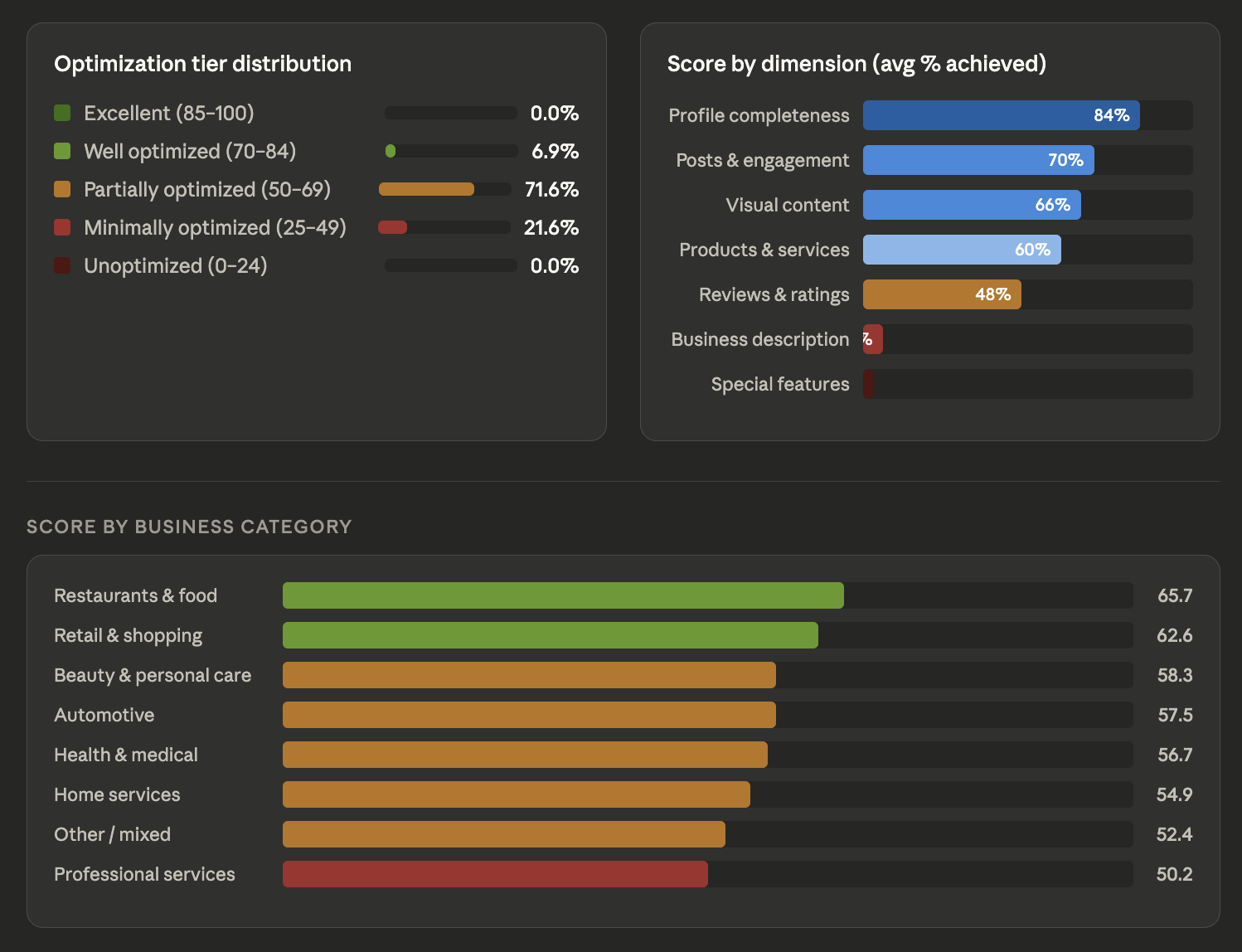Click the Reviews & ratings 48% bar

pos(942,294)
